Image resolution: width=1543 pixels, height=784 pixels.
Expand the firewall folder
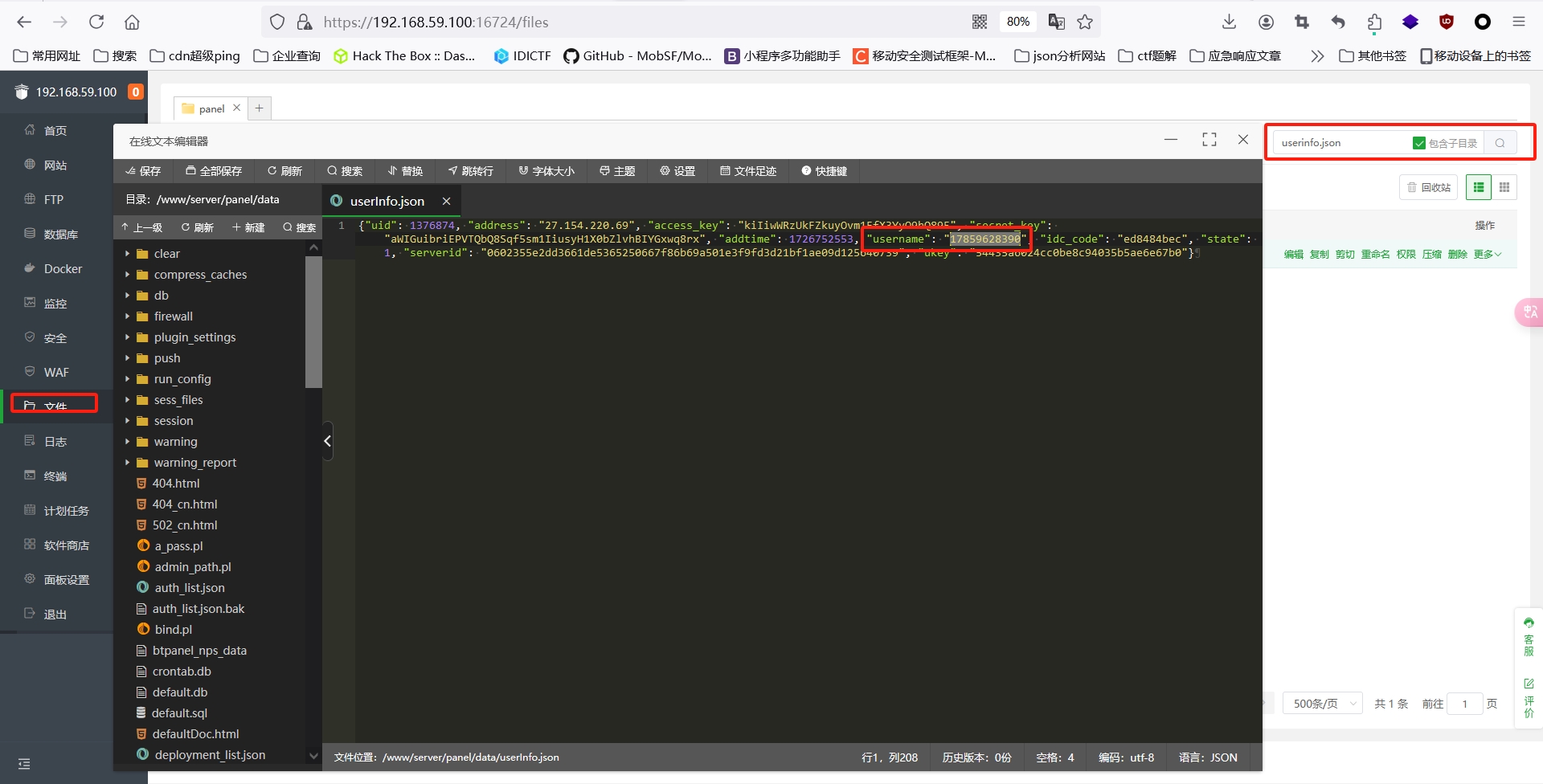[127, 316]
